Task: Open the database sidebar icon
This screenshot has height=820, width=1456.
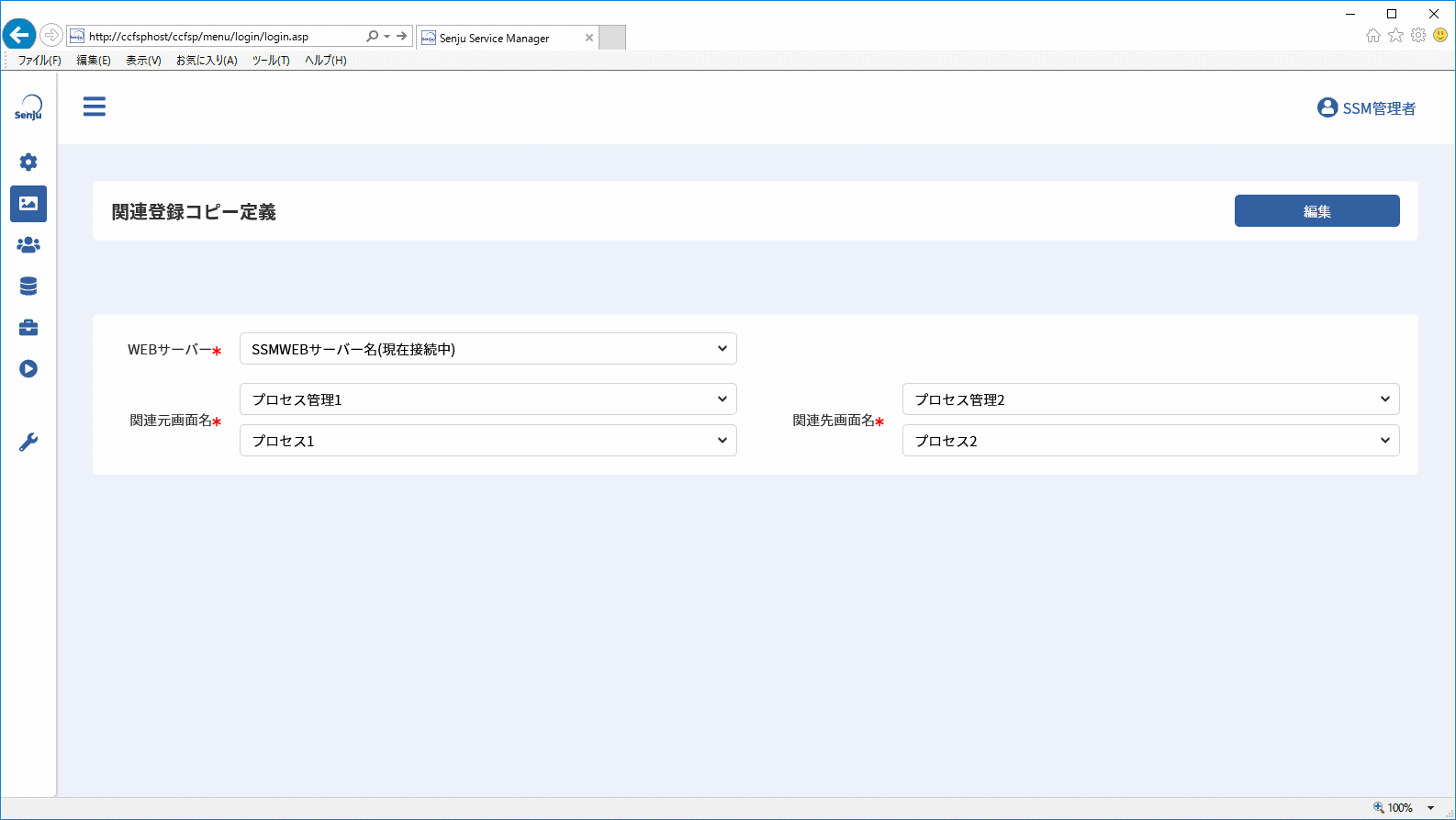Action: pyautogui.click(x=28, y=286)
